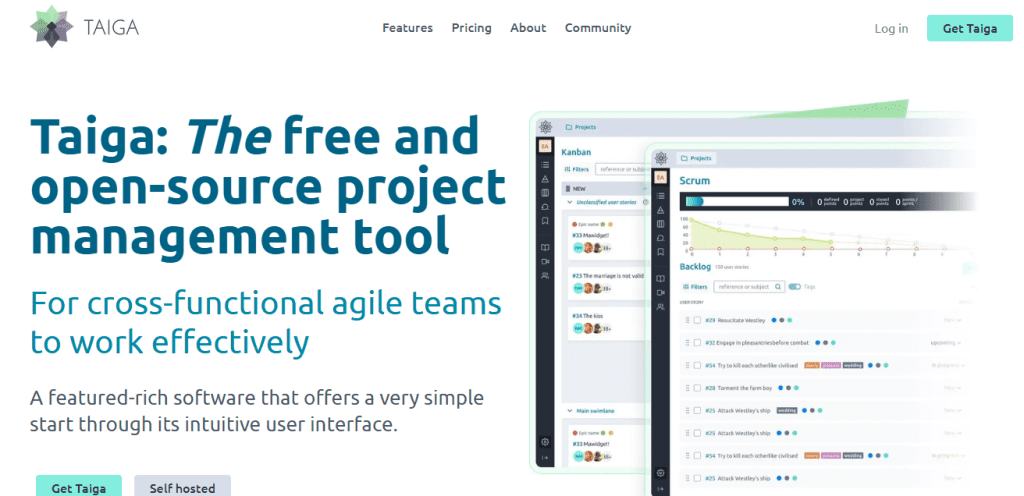Open the Community page
The image size is (1024, 496).
coord(598,28)
